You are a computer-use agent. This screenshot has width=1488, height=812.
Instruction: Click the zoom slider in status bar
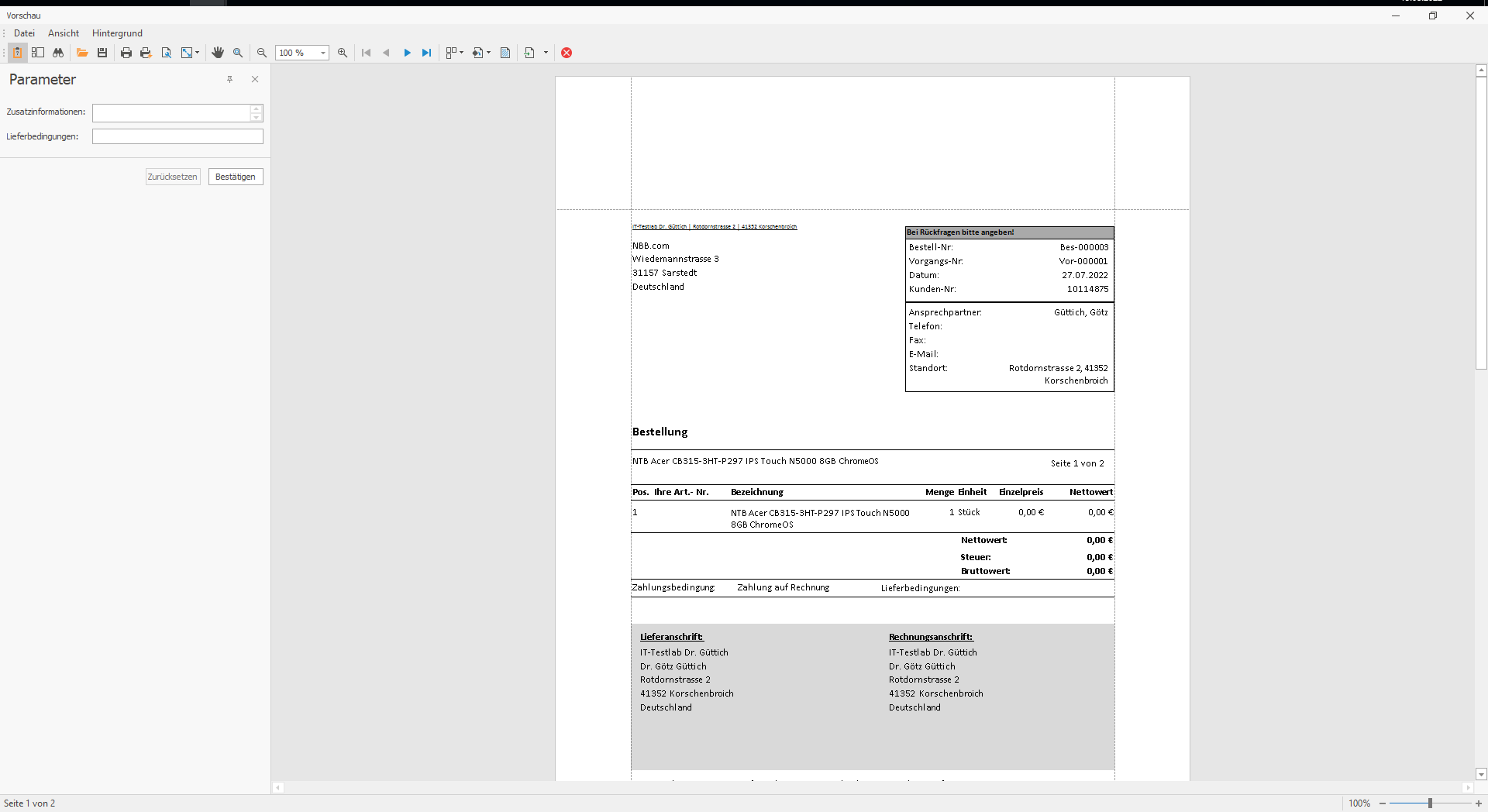click(x=1430, y=803)
